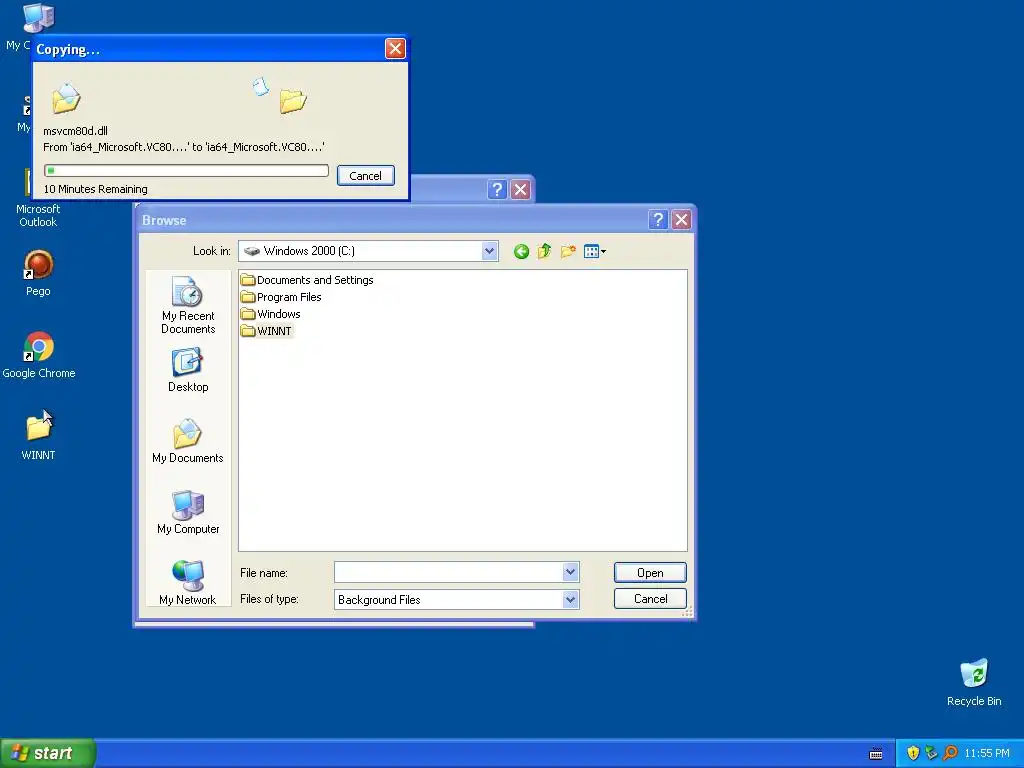Select Desktop in Browse places bar
1024x768 pixels.
188,370
